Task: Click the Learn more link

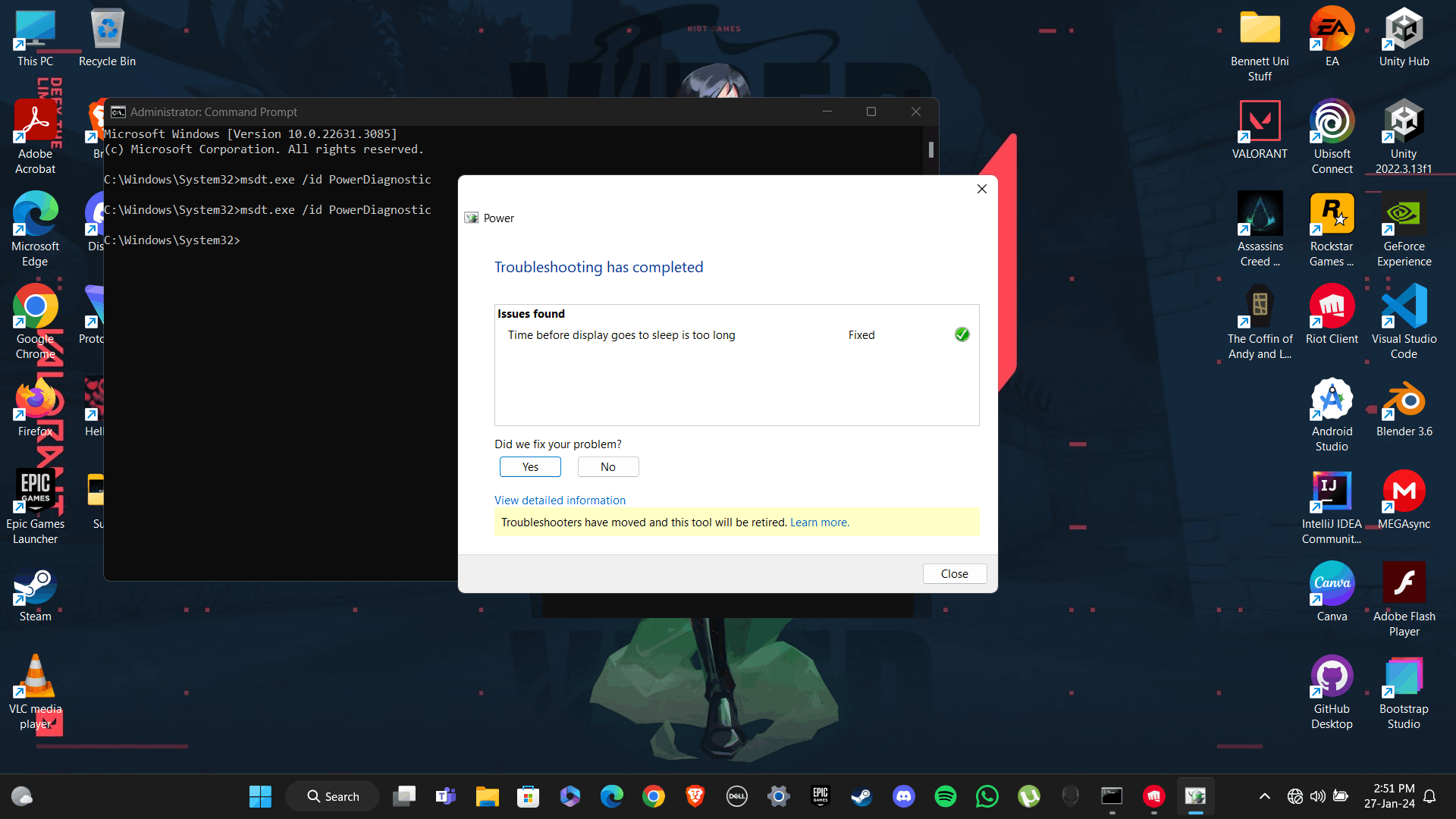Action: pyautogui.click(x=819, y=522)
